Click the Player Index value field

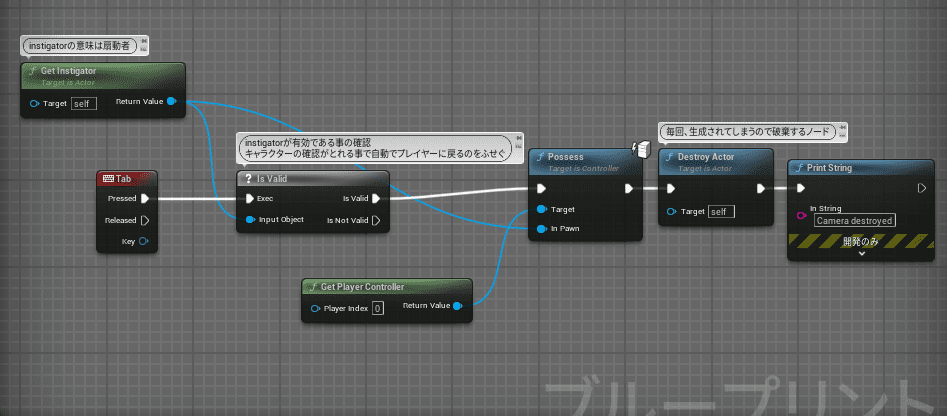point(377,308)
